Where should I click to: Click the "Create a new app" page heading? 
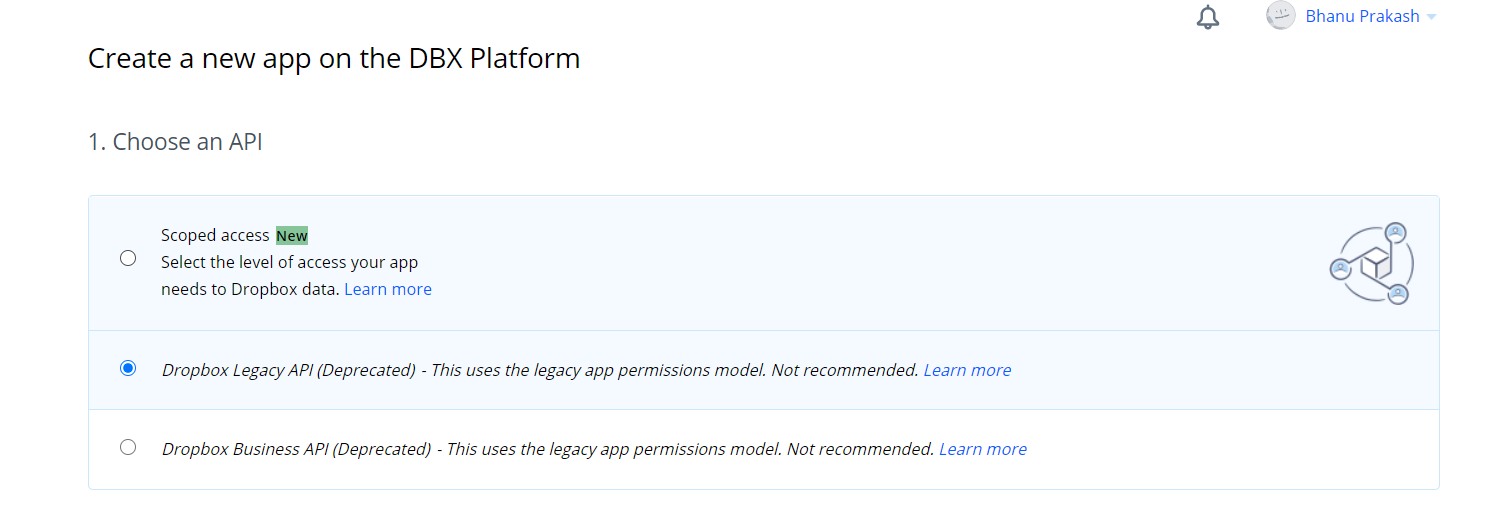pyautogui.click(x=334, y=58)
